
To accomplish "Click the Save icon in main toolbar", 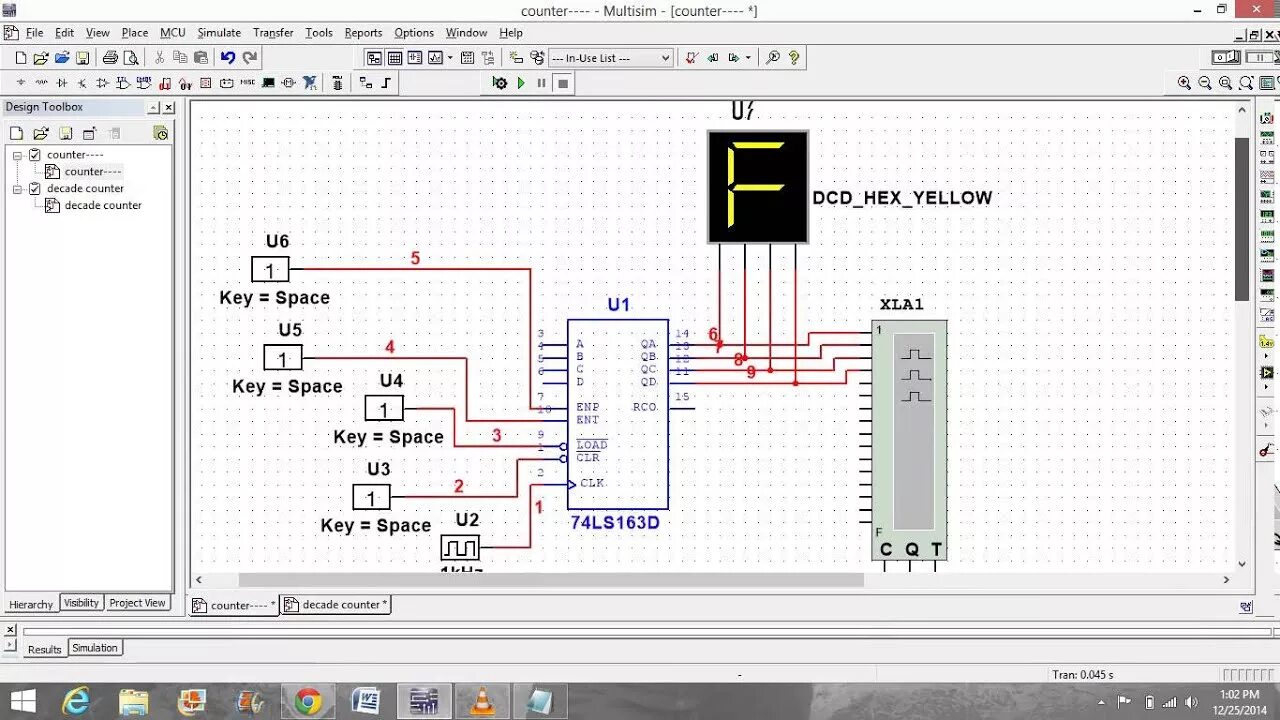I will point(82,58).
